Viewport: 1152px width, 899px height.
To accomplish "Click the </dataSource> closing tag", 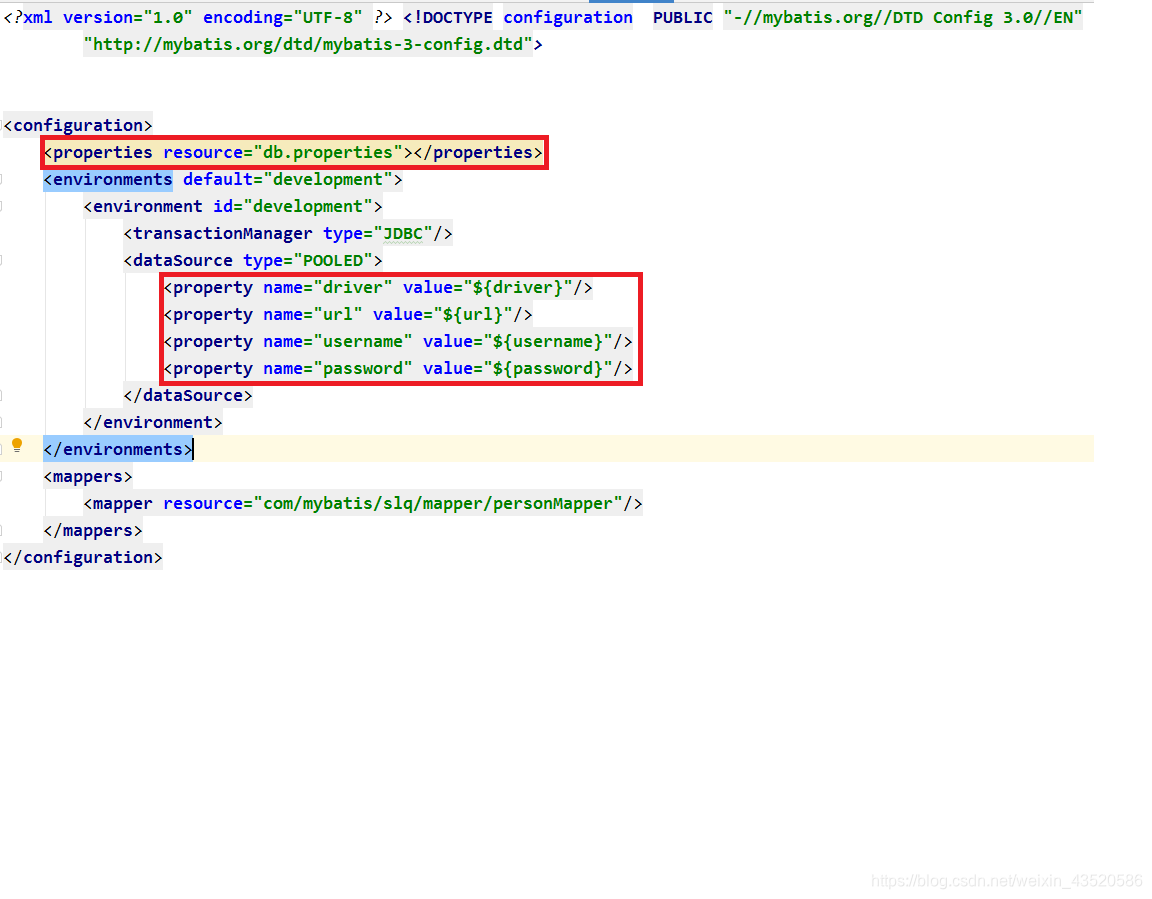I will [x=188, y=396].
